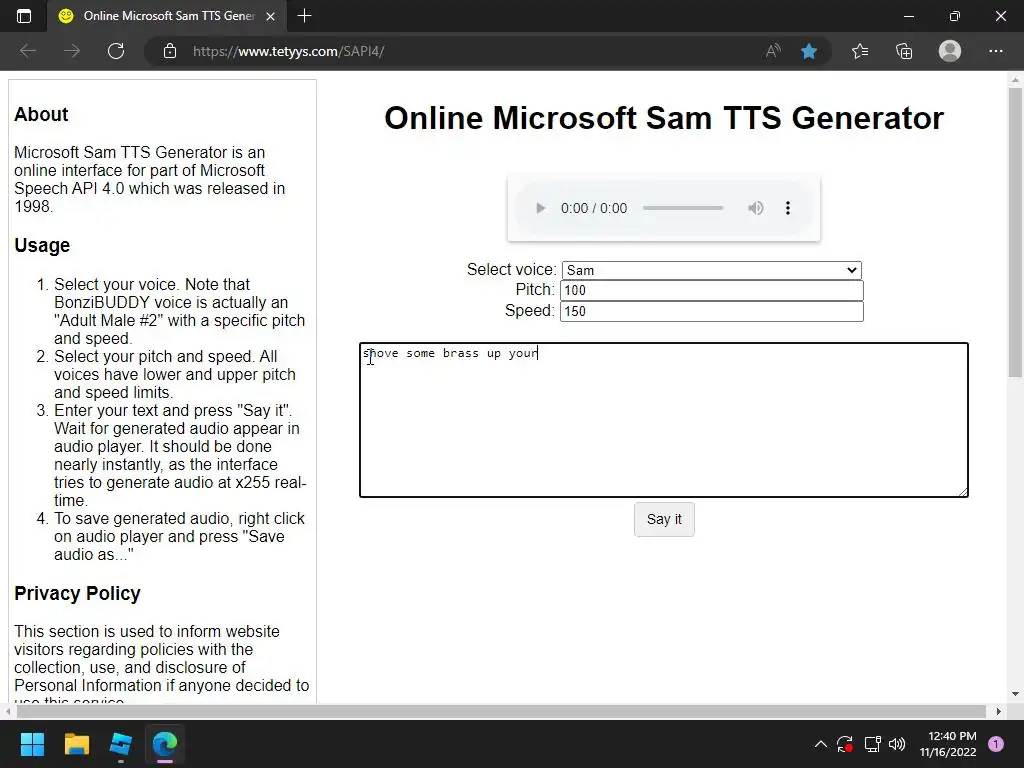
Task: Click the Online Microsoft Sam TTS Generator title
Action: (x=664, y=118)
